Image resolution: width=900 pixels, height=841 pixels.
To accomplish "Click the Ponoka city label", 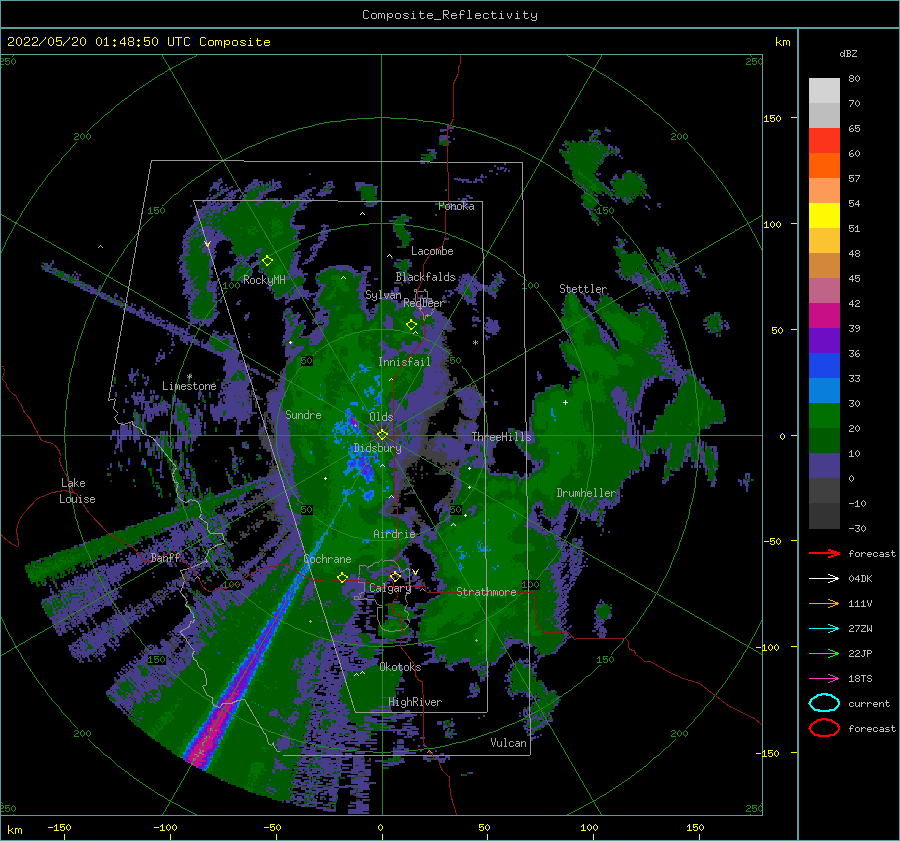I will (456, 206).
